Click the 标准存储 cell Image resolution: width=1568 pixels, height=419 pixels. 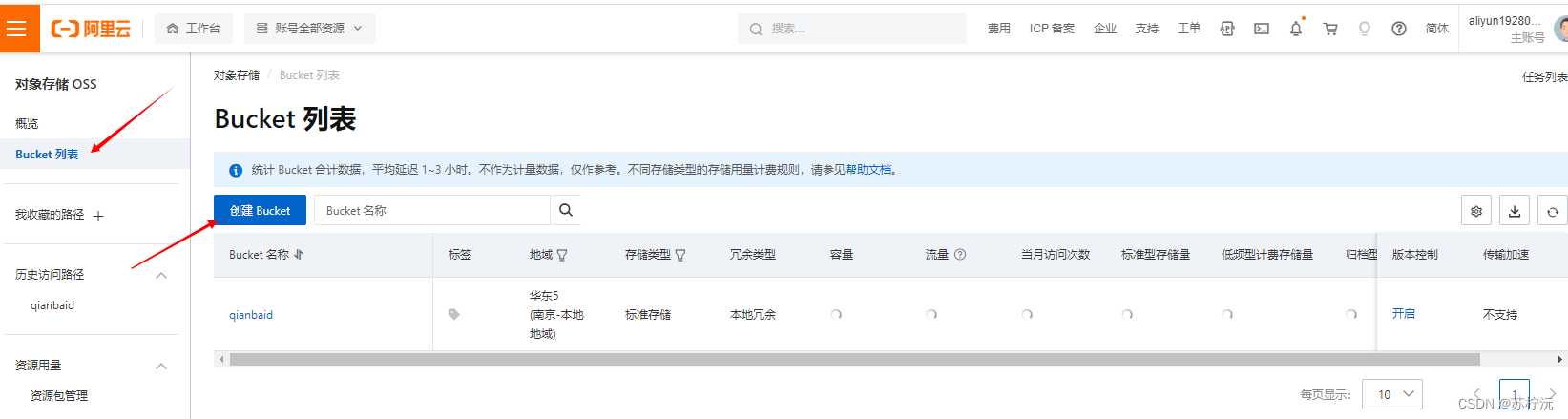tap(648, 315)
